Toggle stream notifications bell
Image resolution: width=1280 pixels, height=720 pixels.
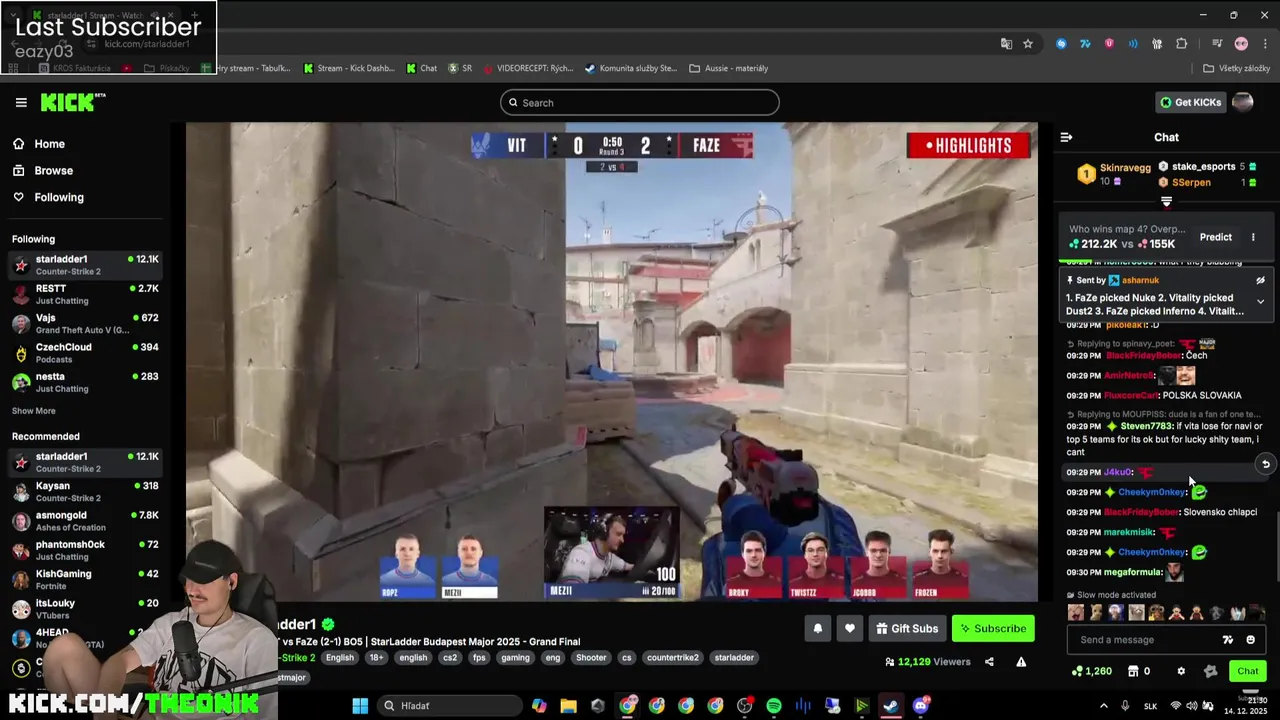pyautogui.click(x=817, y=628)
